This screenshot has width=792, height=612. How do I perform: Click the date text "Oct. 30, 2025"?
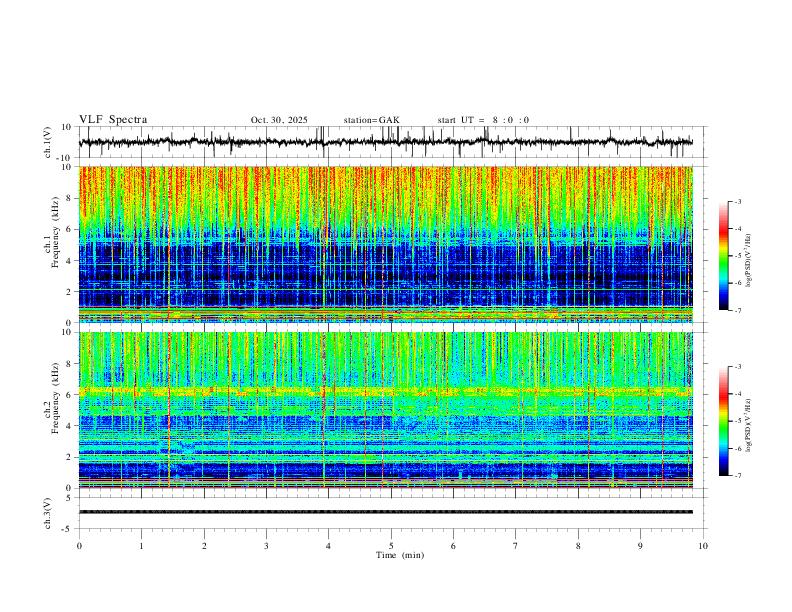pos(279,120)
